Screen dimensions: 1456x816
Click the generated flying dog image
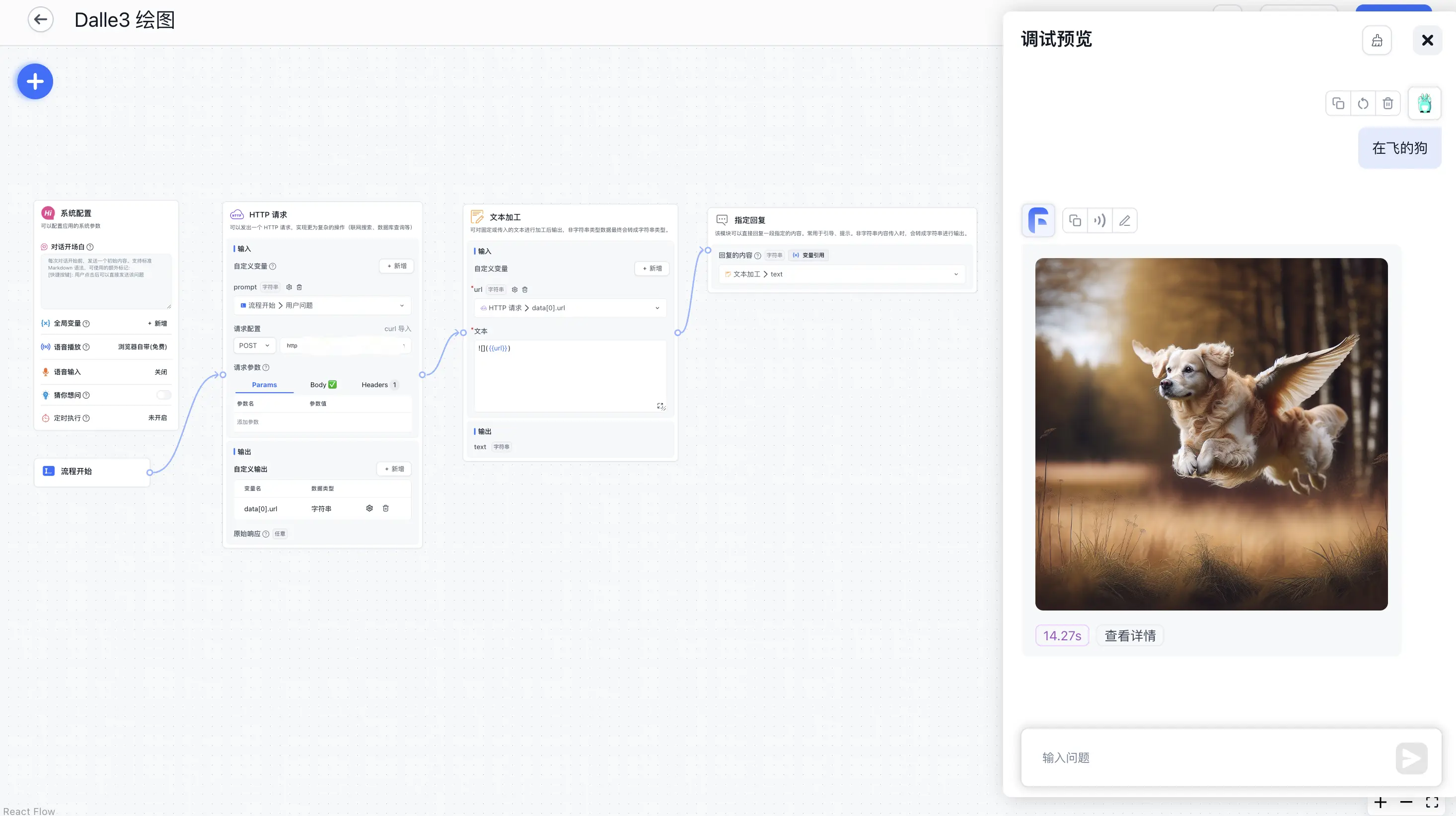[x=1211, y=434]
